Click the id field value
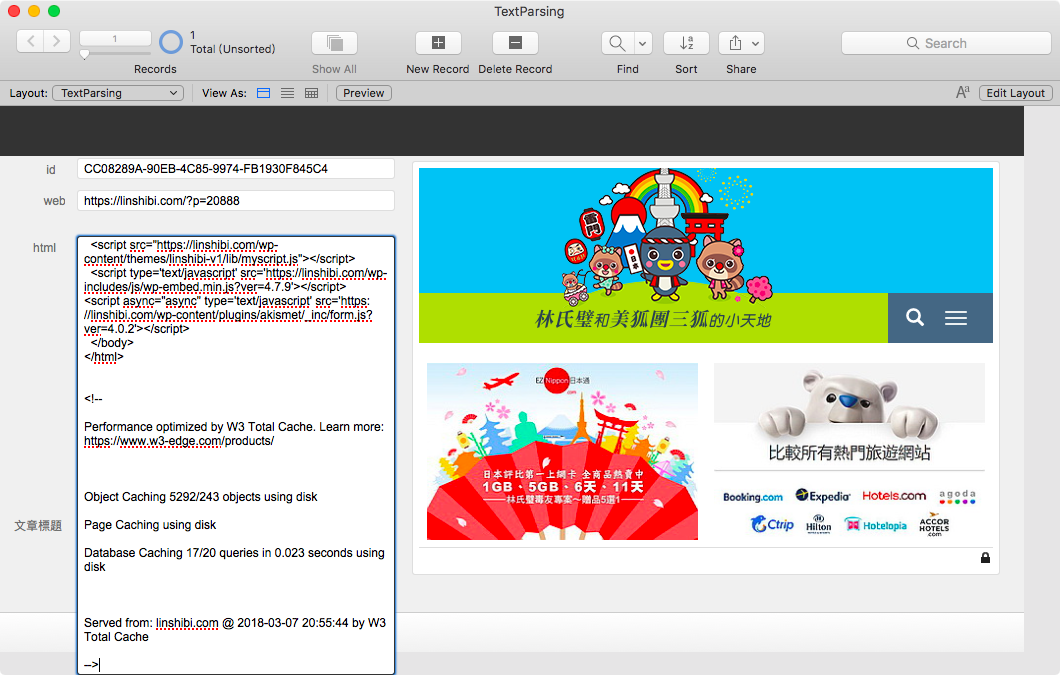1060x675 pixels. click(x=235, y=168)
